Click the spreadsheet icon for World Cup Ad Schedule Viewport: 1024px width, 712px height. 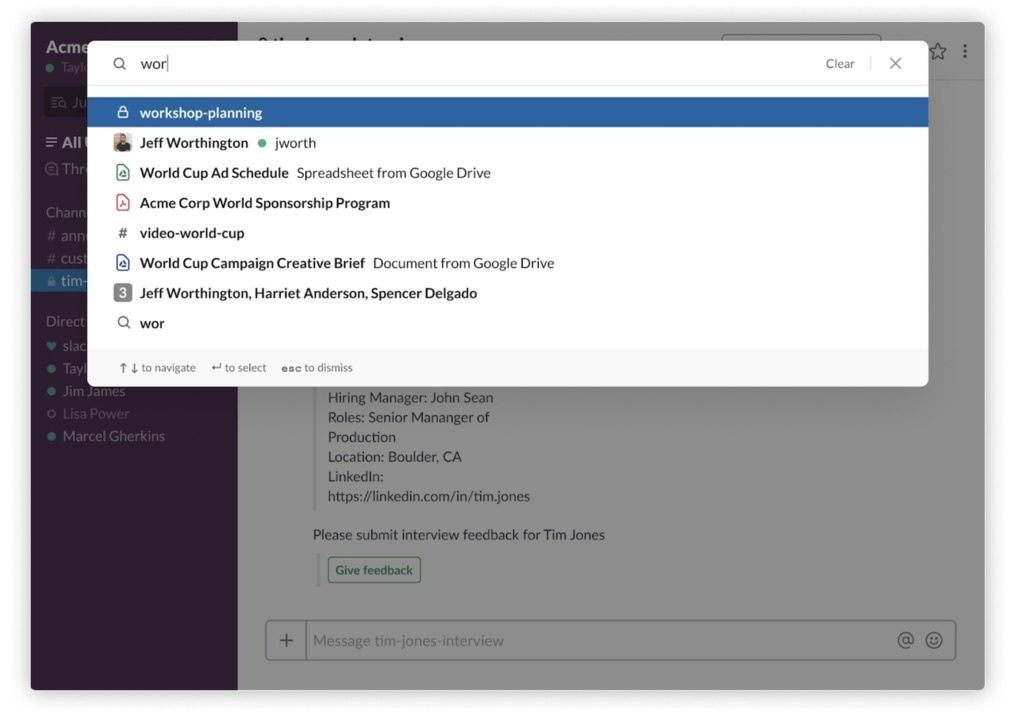pos(123,172)
